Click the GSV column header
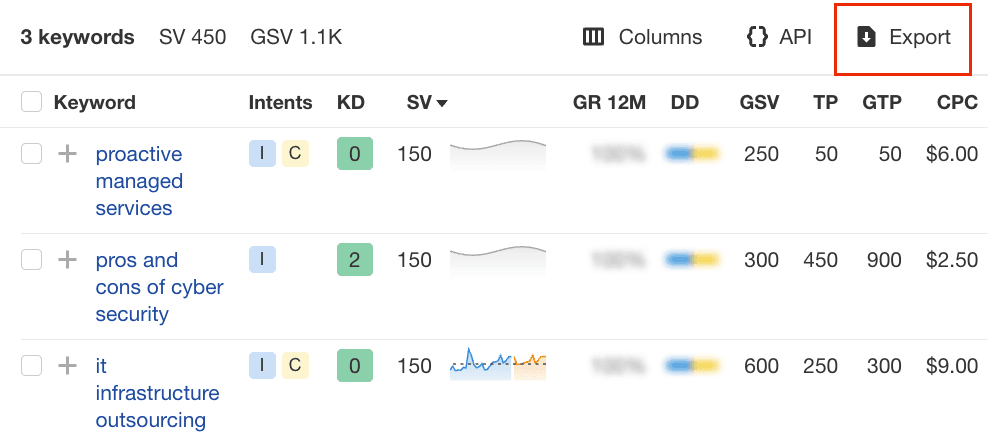Viewport: 988px width, 441px height. point(759,102)
